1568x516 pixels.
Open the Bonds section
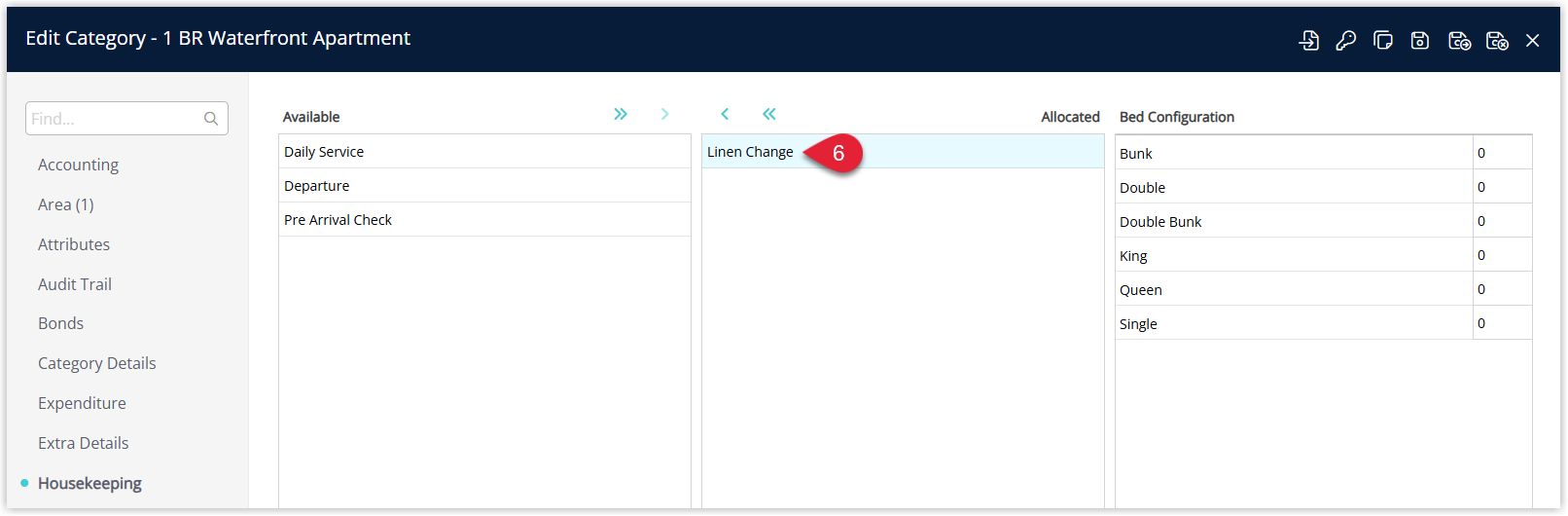point(60,323)
